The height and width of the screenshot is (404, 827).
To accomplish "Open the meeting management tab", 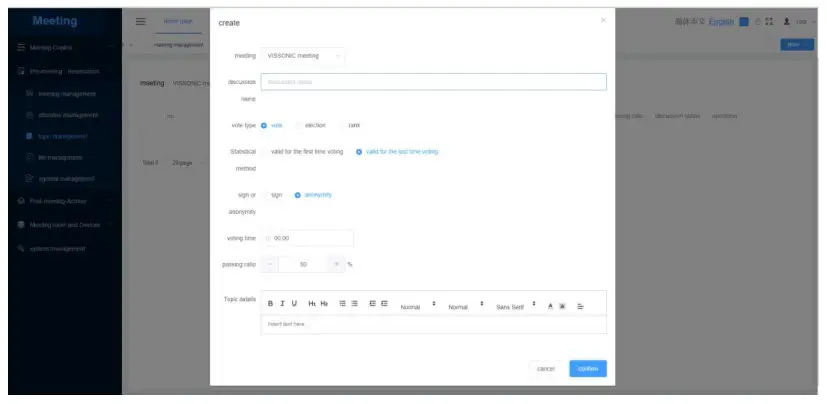I will pyautogui.click(x=178, y=45).
